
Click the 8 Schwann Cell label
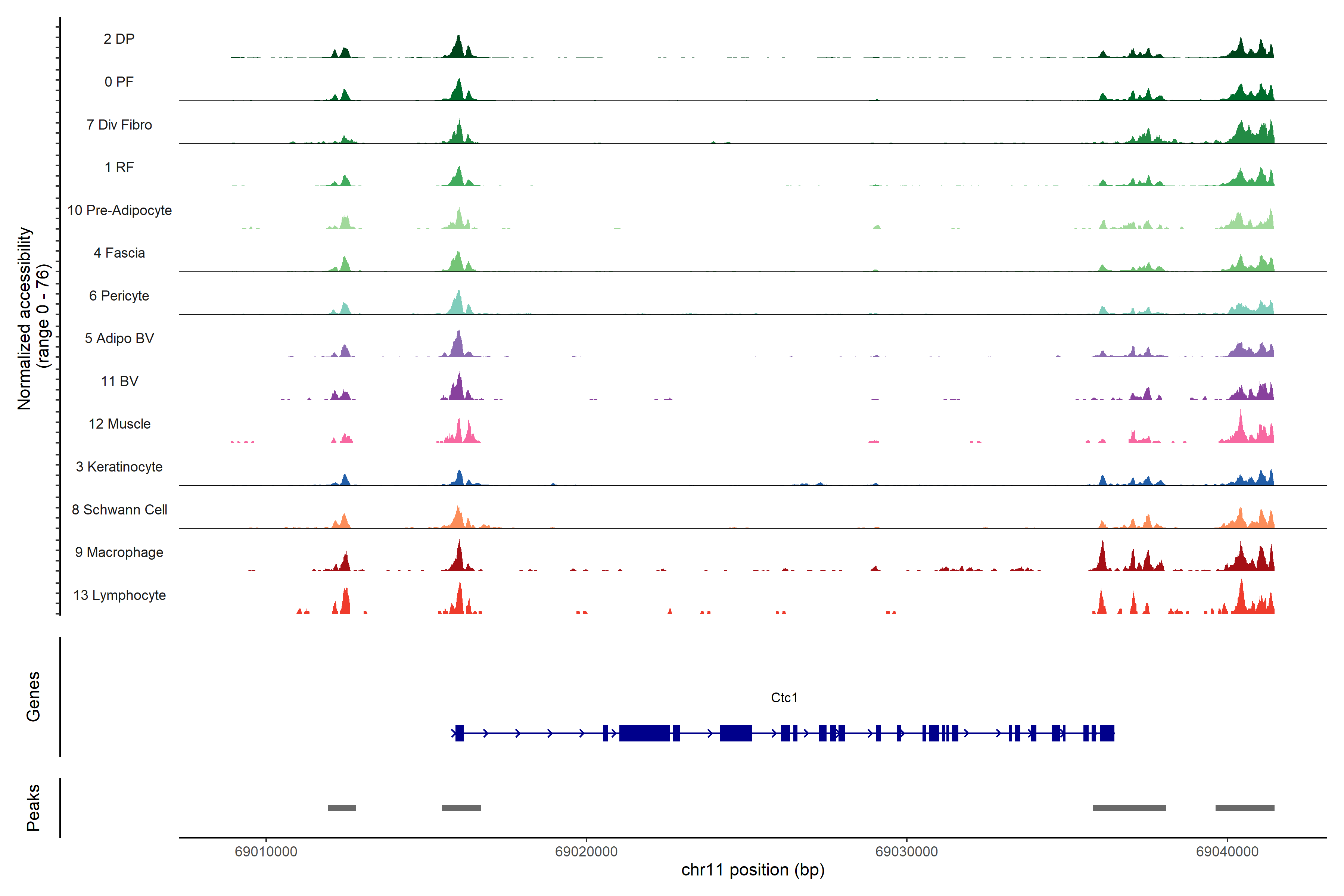click(x=119, y=510)
